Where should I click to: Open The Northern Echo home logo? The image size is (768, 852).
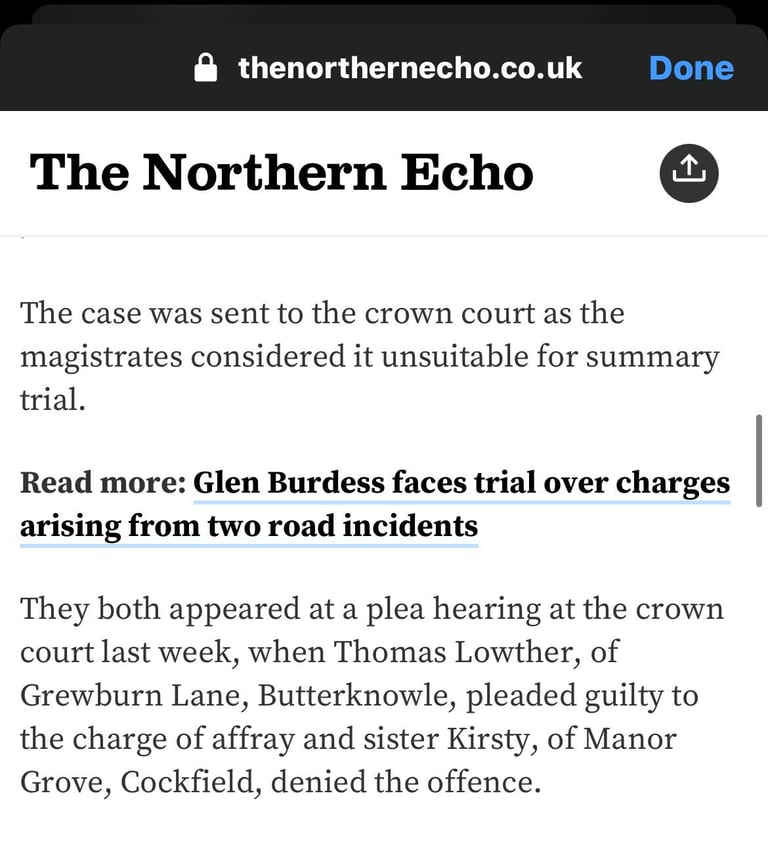[x=282, y=172]
